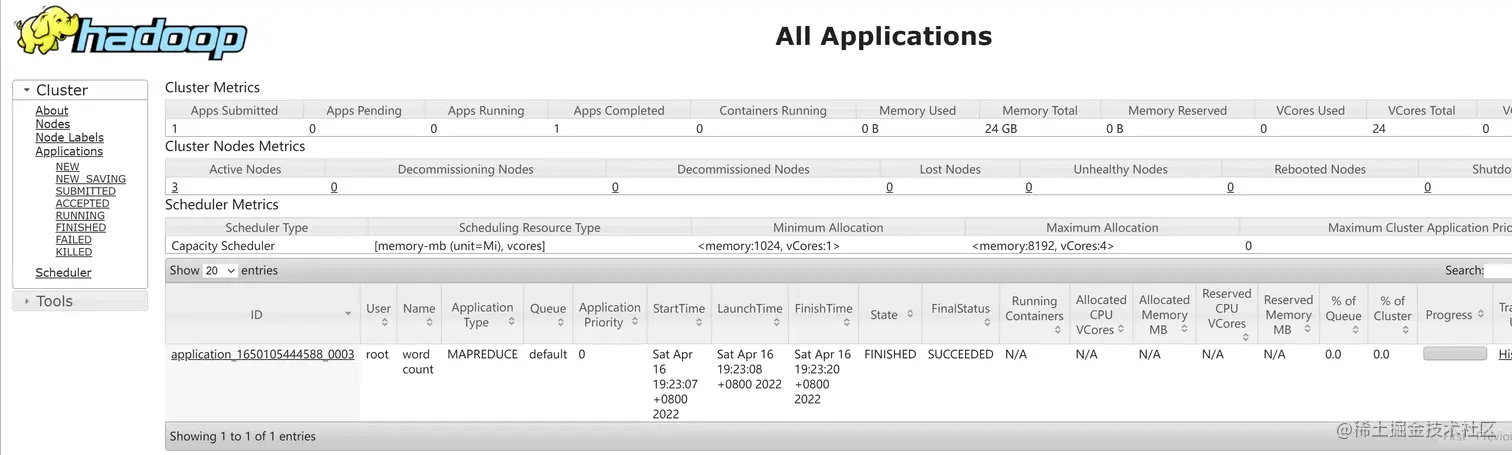Viewport: 1512px width, 455px height.
Task: Sort table by StartTime column
Action: 679,314
